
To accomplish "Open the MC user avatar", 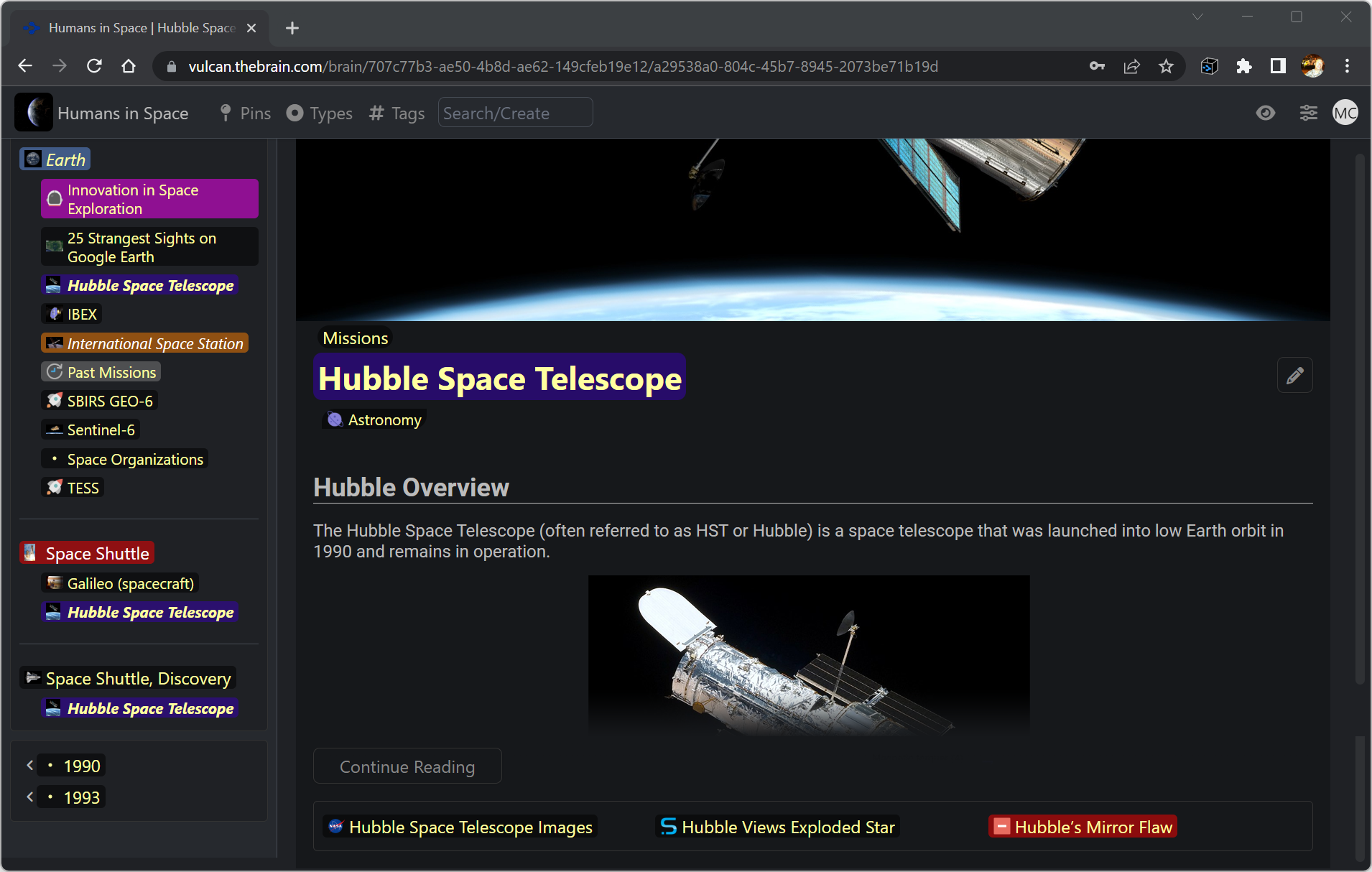I will [x=1345, y=113].
